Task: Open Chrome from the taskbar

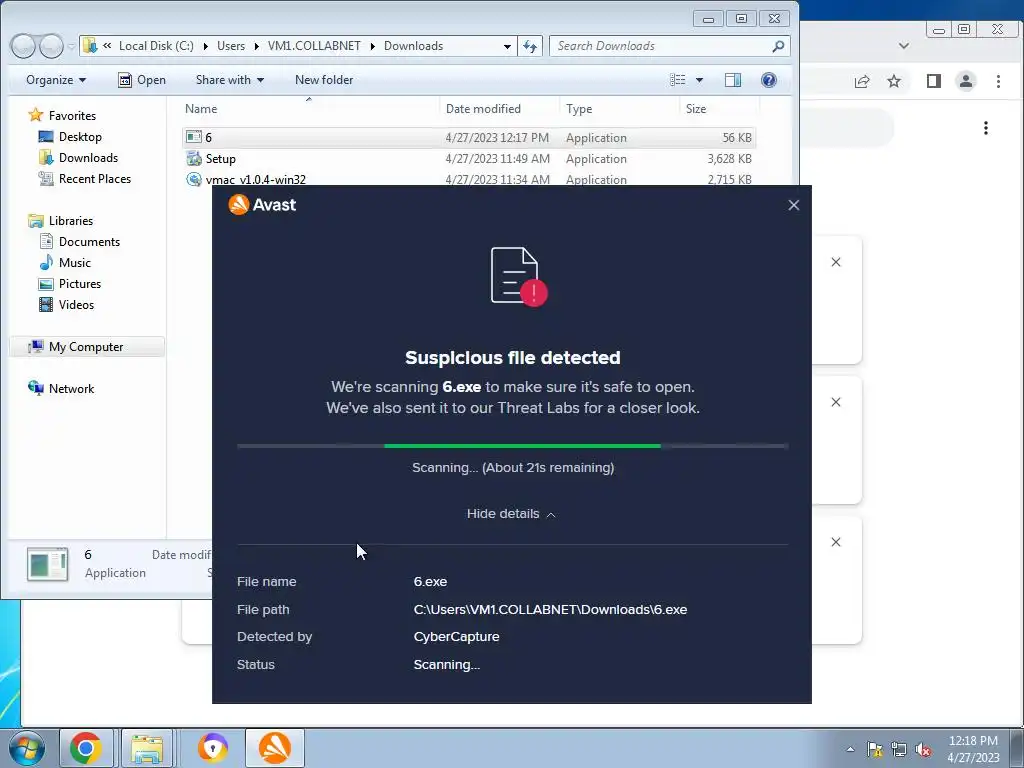Action: pyautogui.click(x=86, y=748)
